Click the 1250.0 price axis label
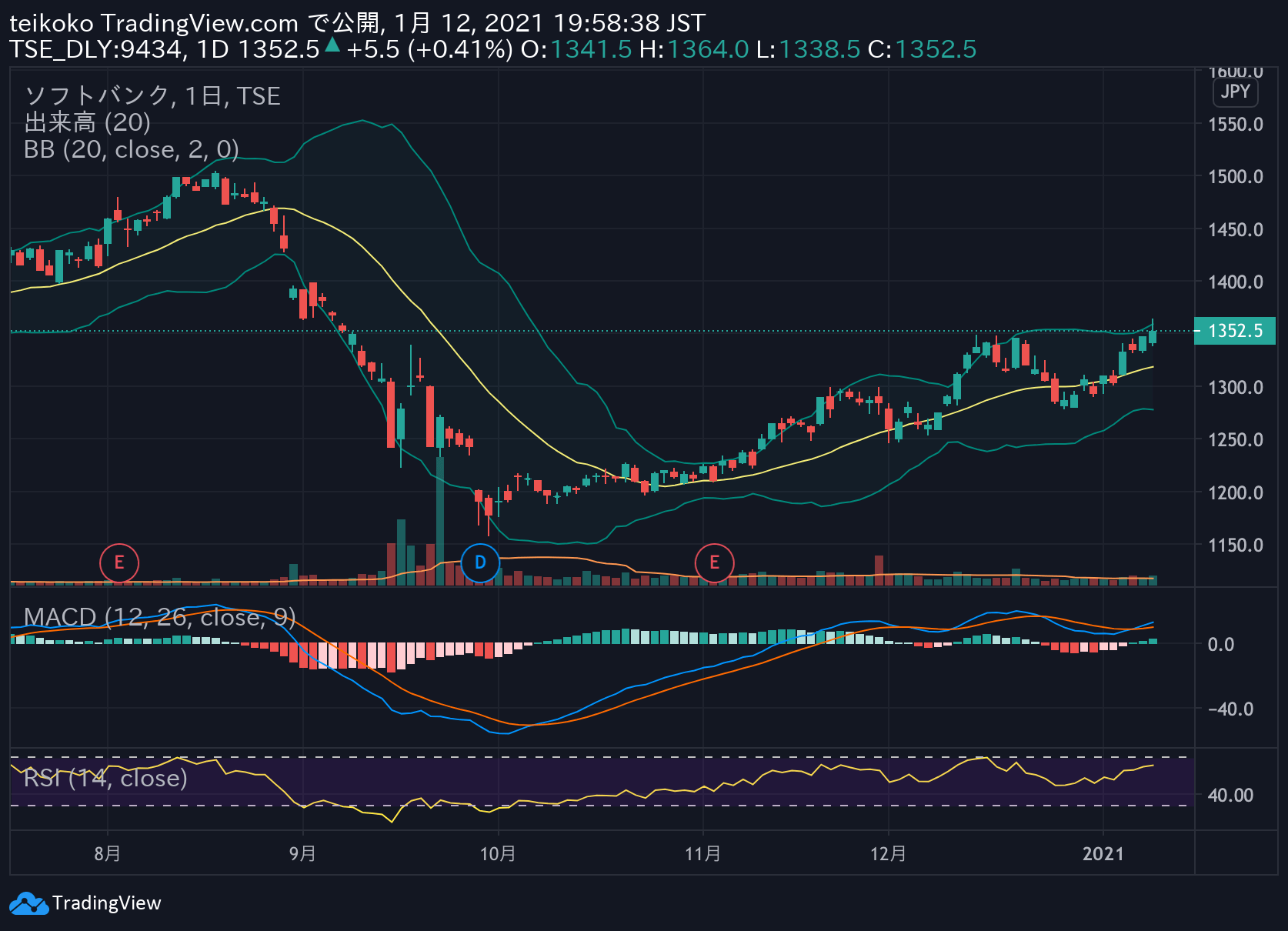This screenshot has height=931, width=1288. [x=1236, y=440]
